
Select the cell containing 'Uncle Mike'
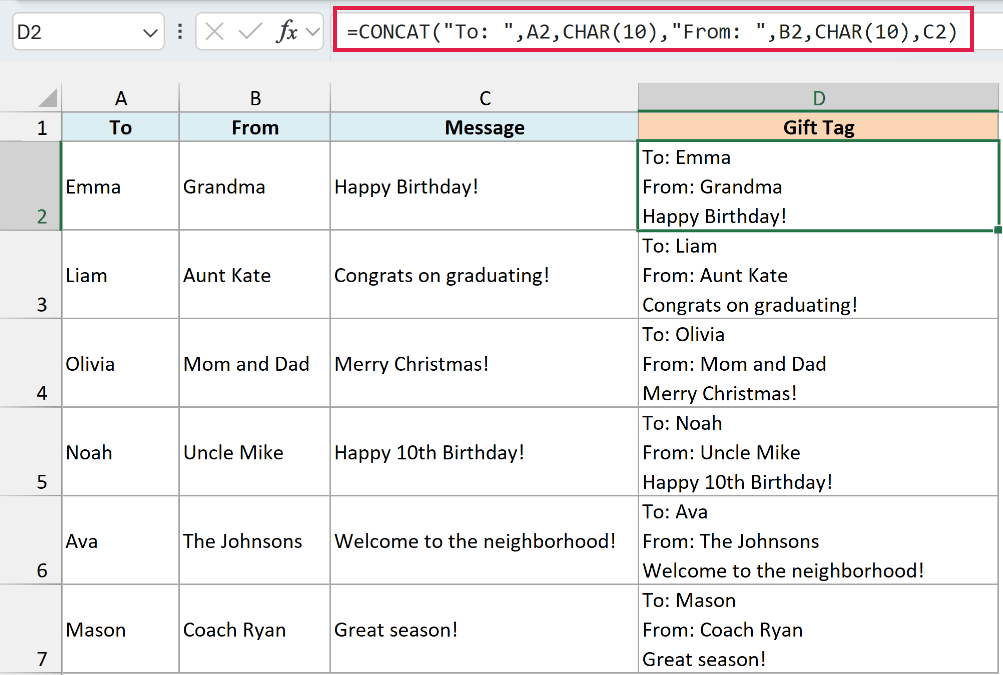pos(255,452)
